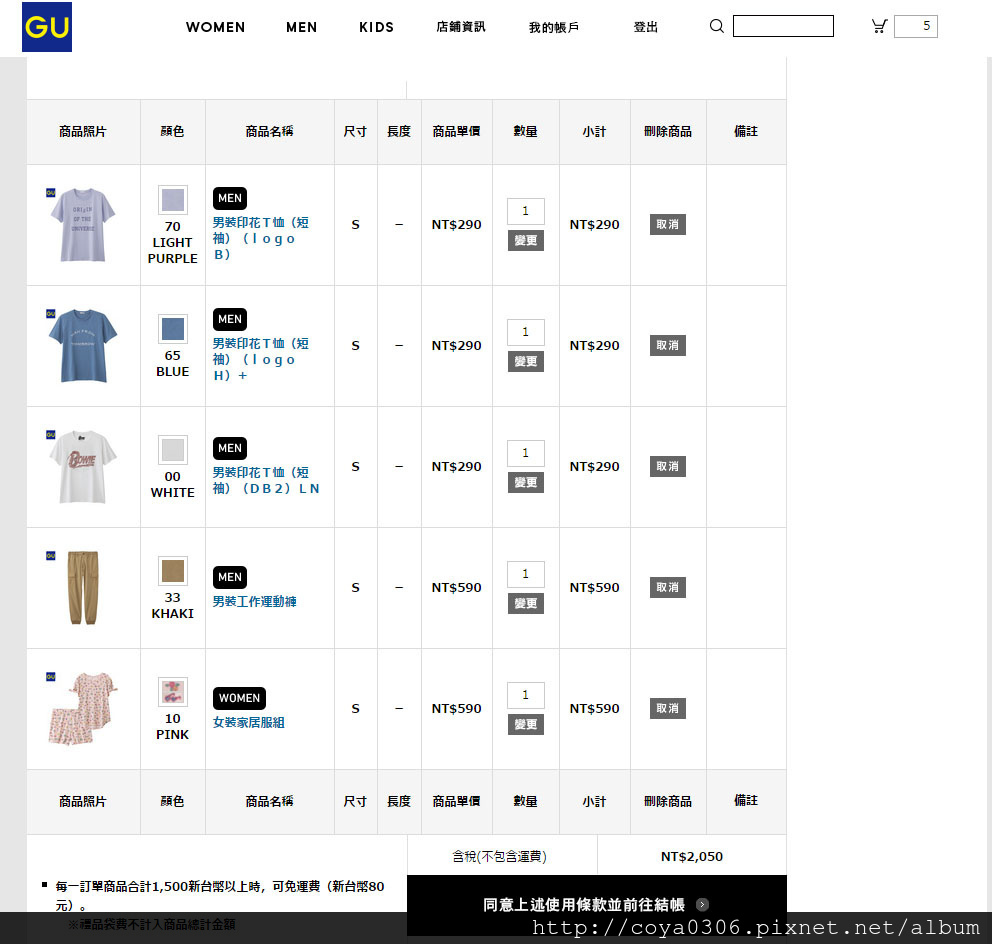Viewport: 992px width, 944px height.
Task: Click the MEN tag on logo B row
Action: pos(230,198)
